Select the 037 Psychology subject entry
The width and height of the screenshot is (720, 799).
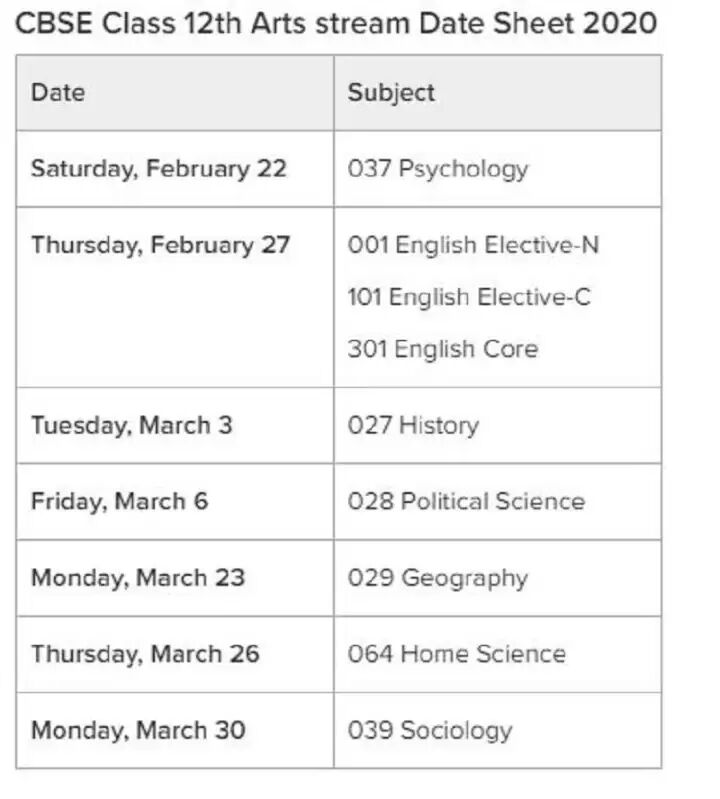click(437, 168)
